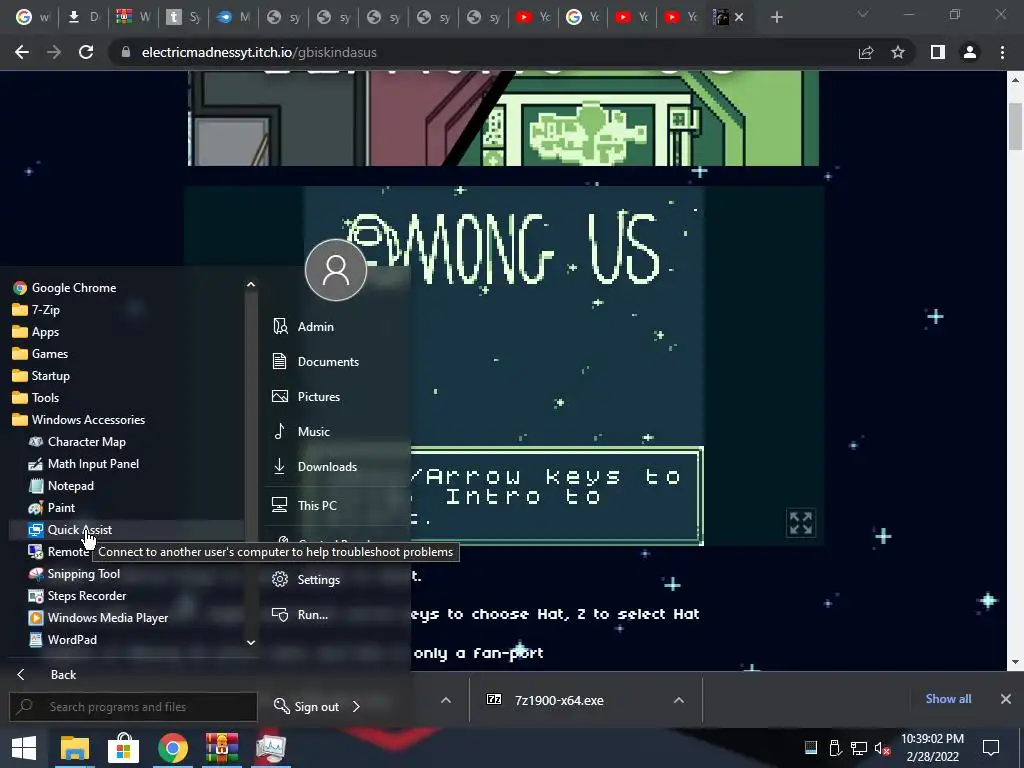Viewport: 1024px width, 768px height.
Task: Click the Search programs and files box
Action: coord(133,707)
